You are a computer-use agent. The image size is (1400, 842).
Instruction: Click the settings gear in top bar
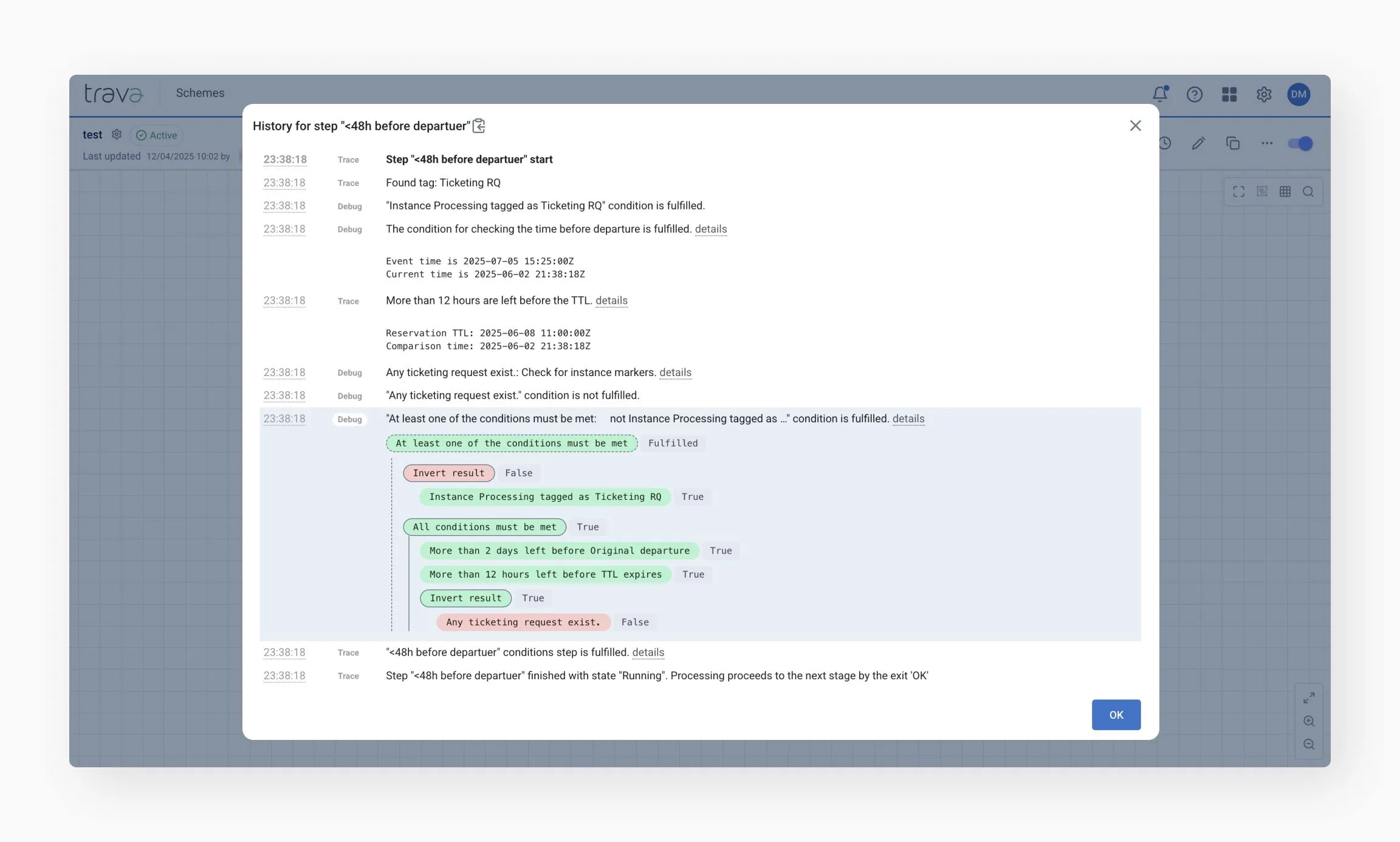coord(1264,94)
